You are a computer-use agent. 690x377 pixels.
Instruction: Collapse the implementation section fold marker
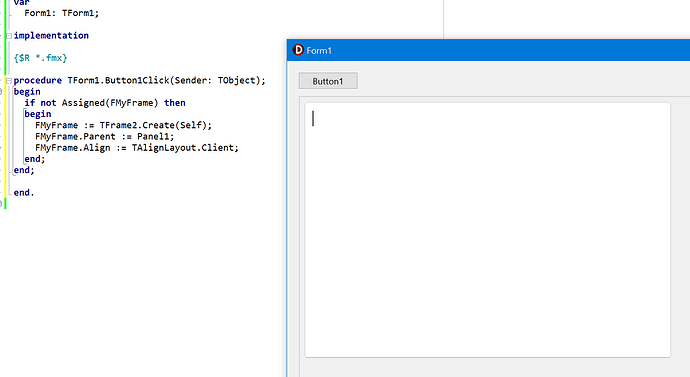click(9, 36)
